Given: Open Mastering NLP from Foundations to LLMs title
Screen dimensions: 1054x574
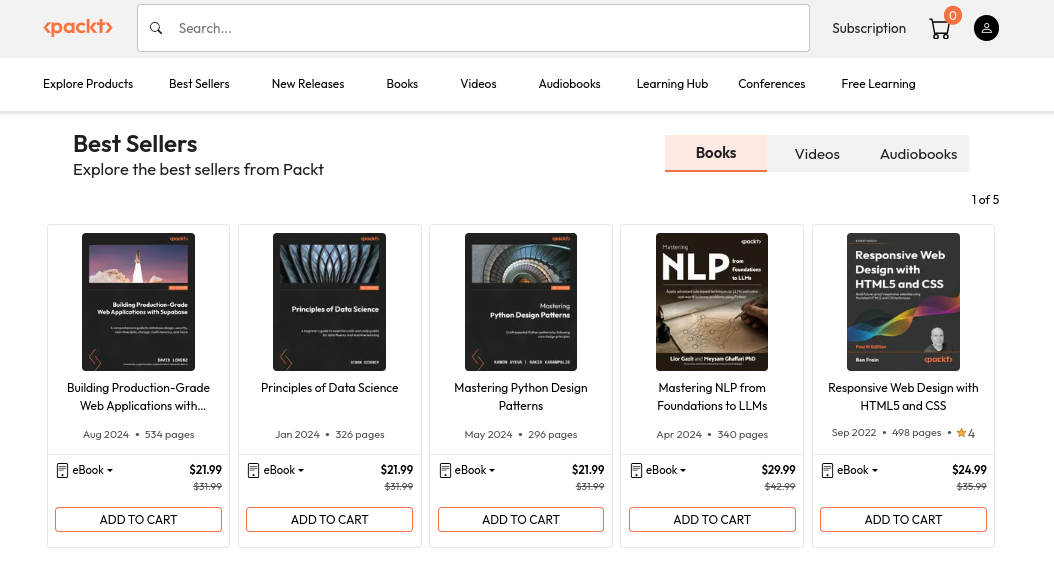Looking at the screenshot, I should click(x=712, y=397).
